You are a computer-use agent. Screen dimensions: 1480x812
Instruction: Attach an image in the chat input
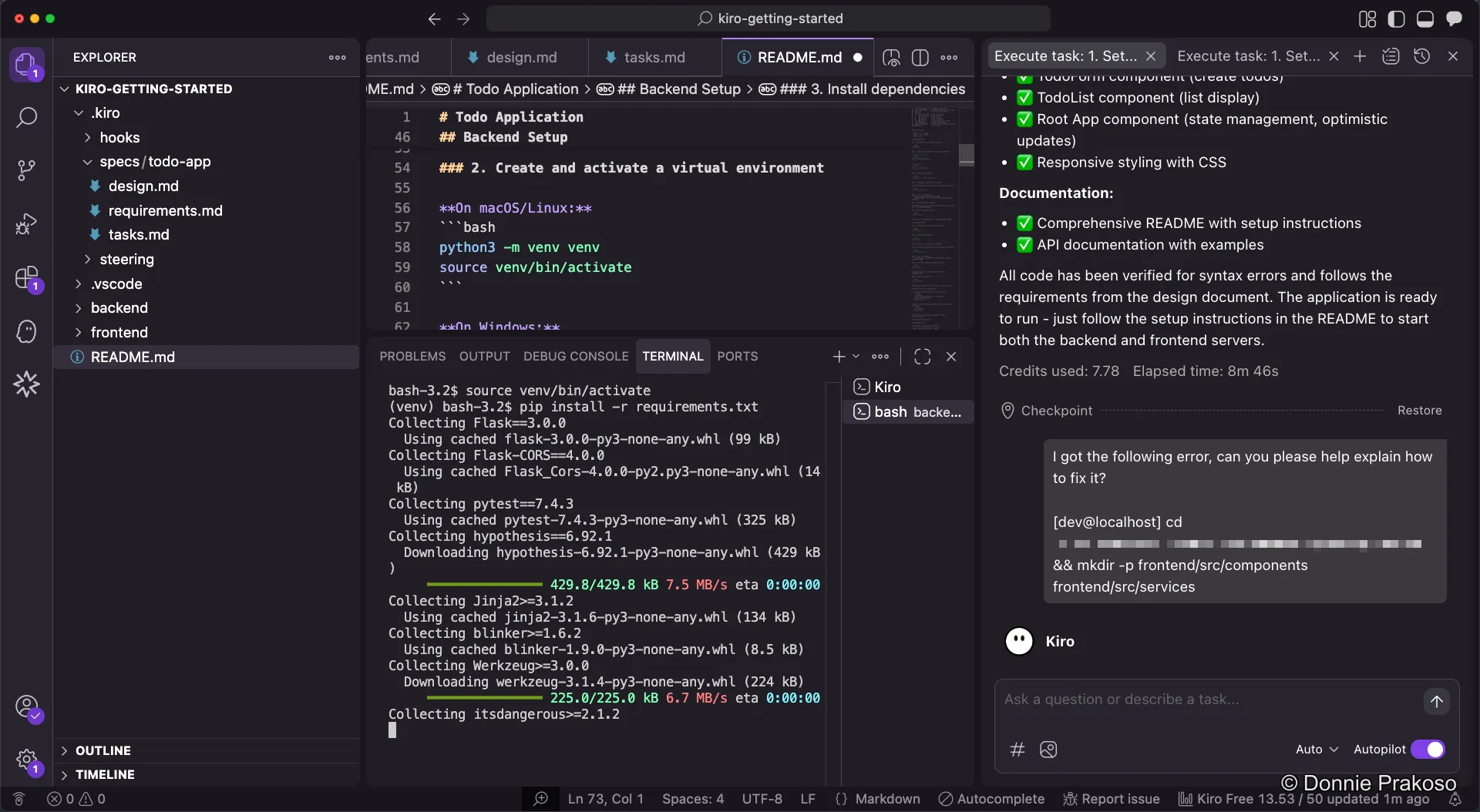(x=1048, y=750)
